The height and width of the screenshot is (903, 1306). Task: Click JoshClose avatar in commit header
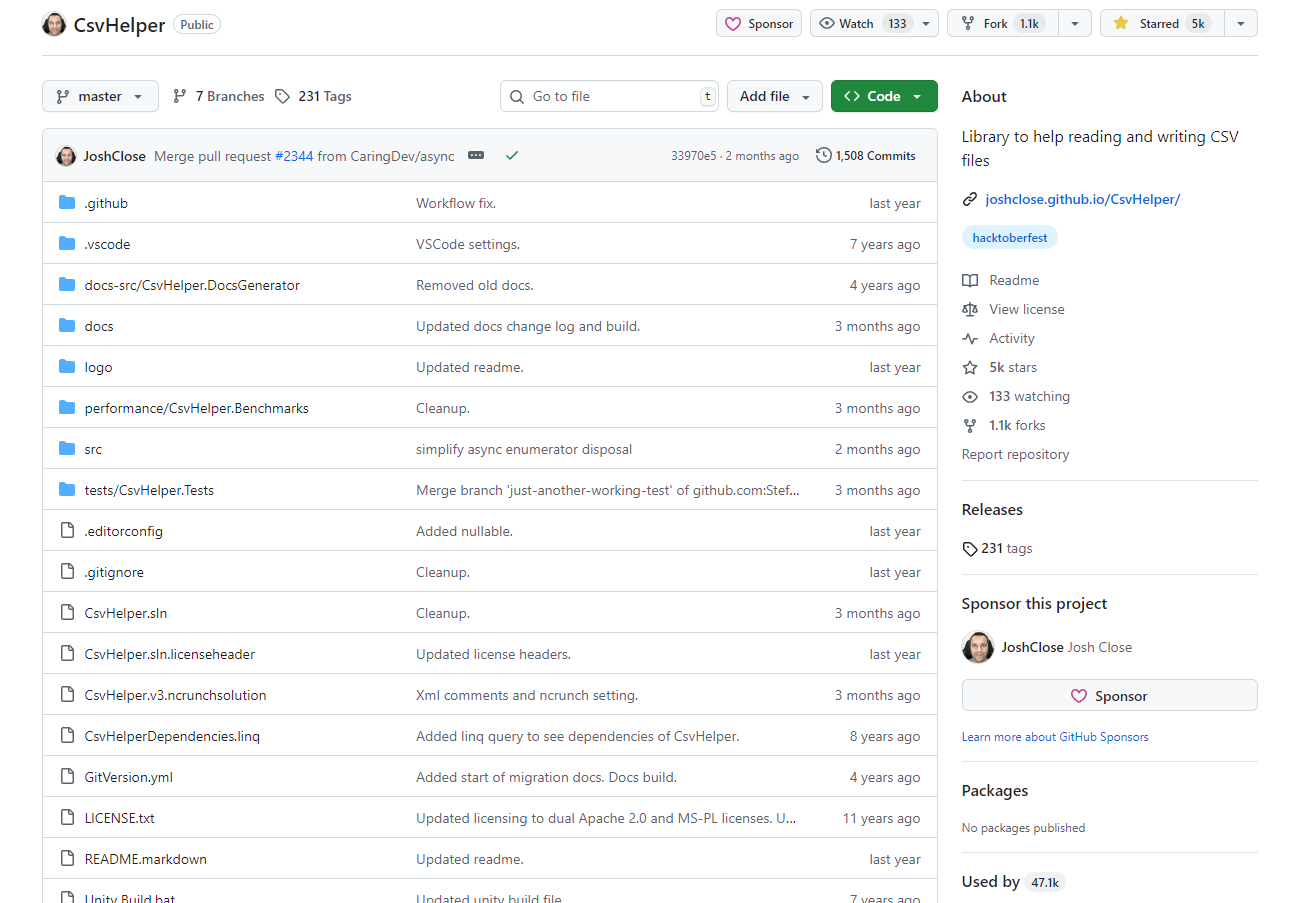click(66, 156)
